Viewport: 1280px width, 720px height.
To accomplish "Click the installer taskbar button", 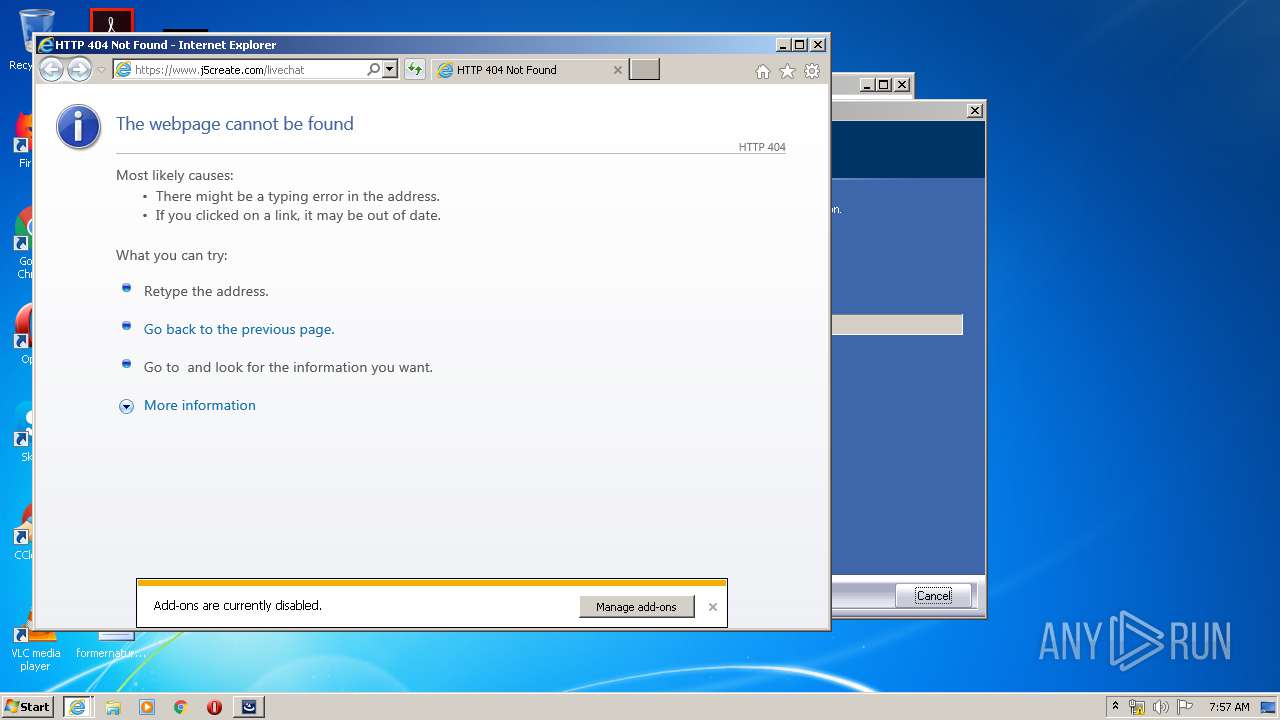I will point(249,706).
